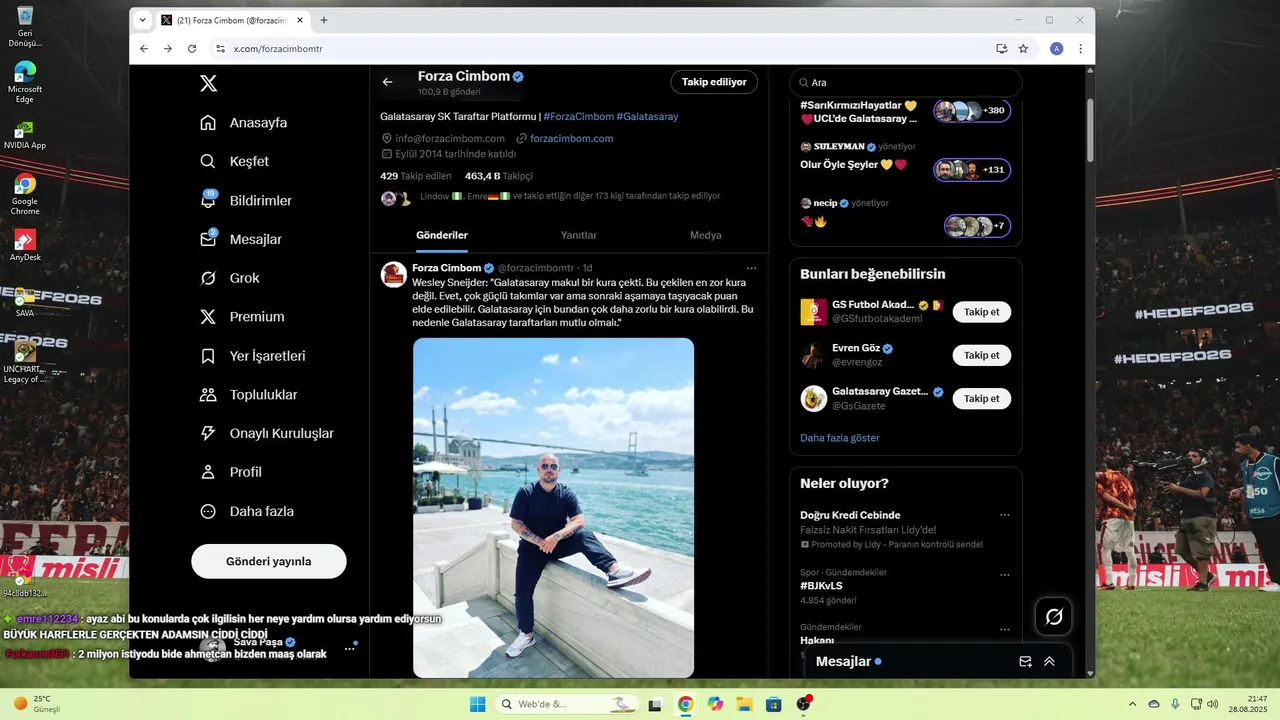Open Chrome from the taskbar

(x=685, y=704)
